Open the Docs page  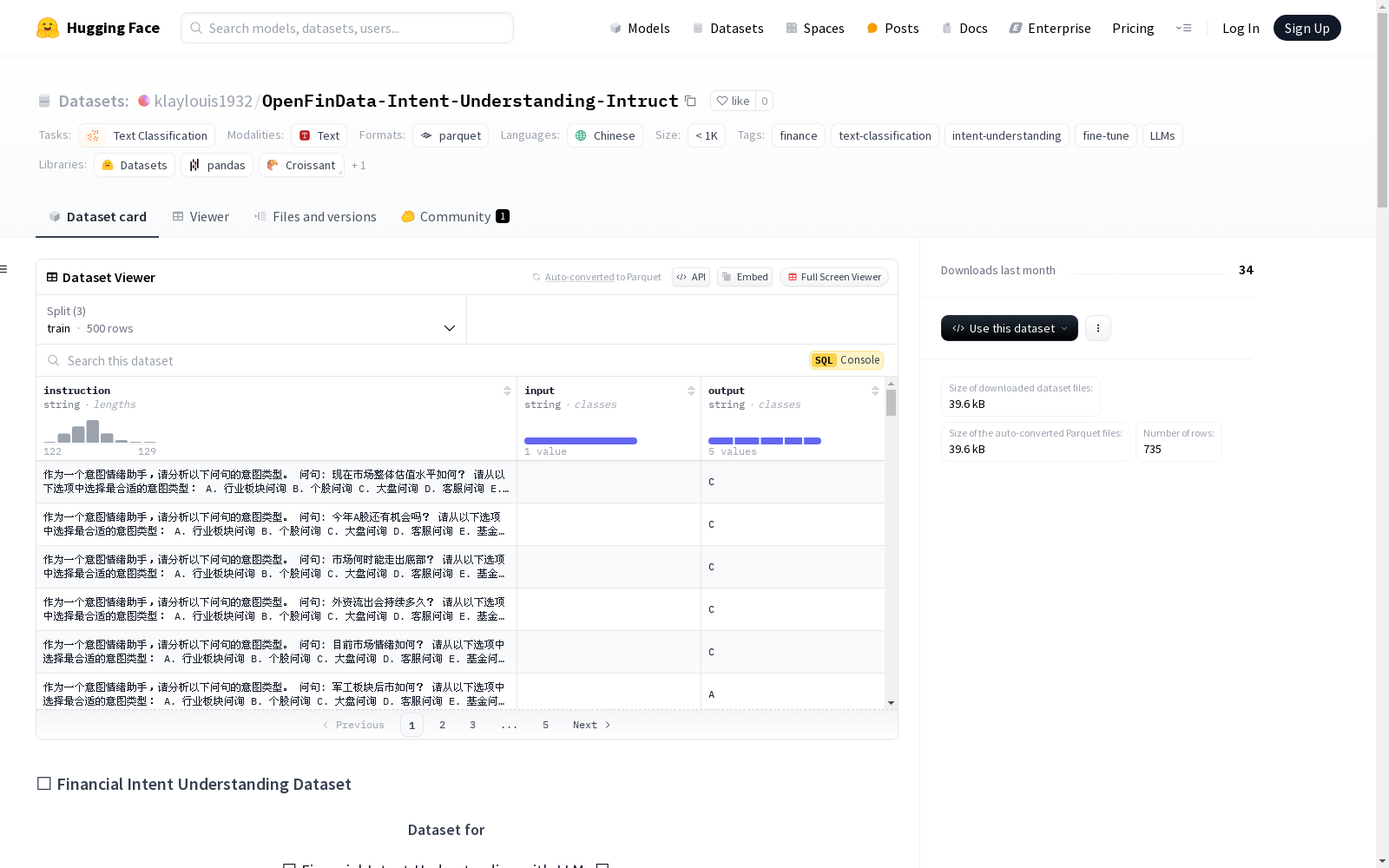964,28
